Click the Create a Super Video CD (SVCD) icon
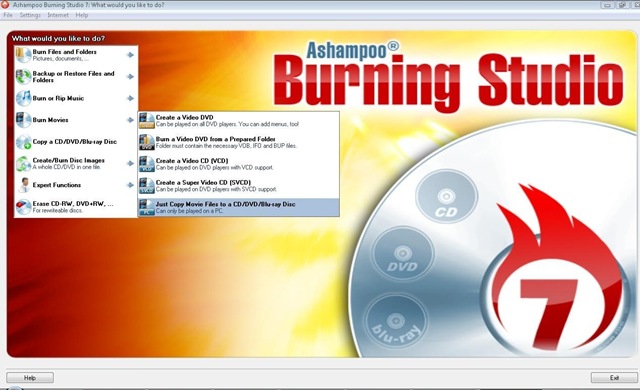This screenshot has height=390, width=640. tap(147, 186)
